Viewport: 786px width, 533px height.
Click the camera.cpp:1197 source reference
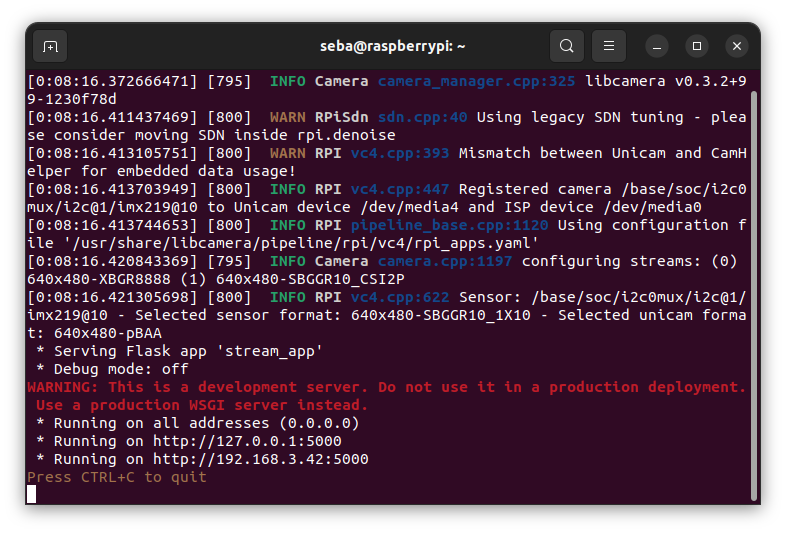coord(445,262)
